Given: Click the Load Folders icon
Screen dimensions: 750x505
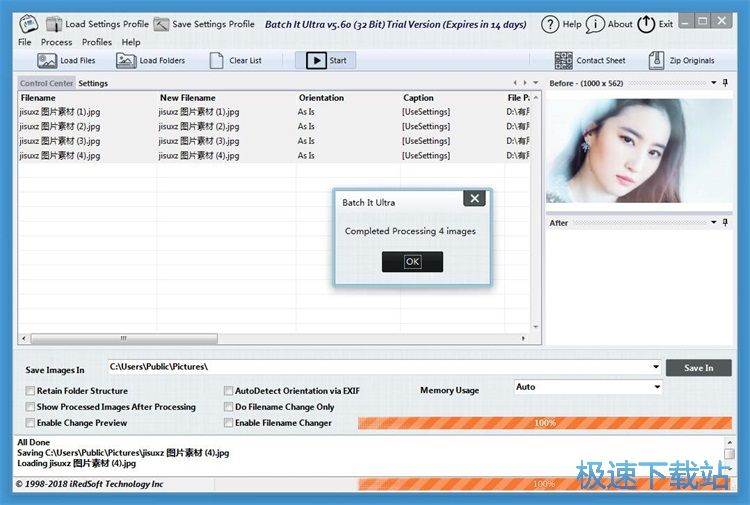Looking at the screenshot, I should click(126, 61).
